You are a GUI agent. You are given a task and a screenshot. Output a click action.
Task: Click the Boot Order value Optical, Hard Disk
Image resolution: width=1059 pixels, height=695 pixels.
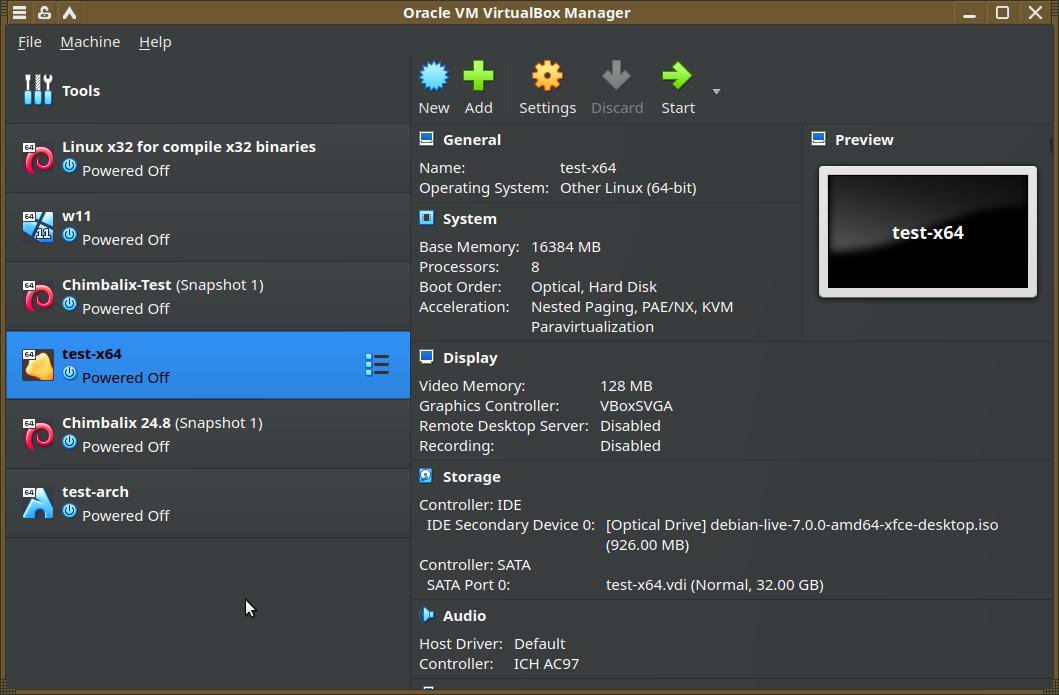(594, 287)
